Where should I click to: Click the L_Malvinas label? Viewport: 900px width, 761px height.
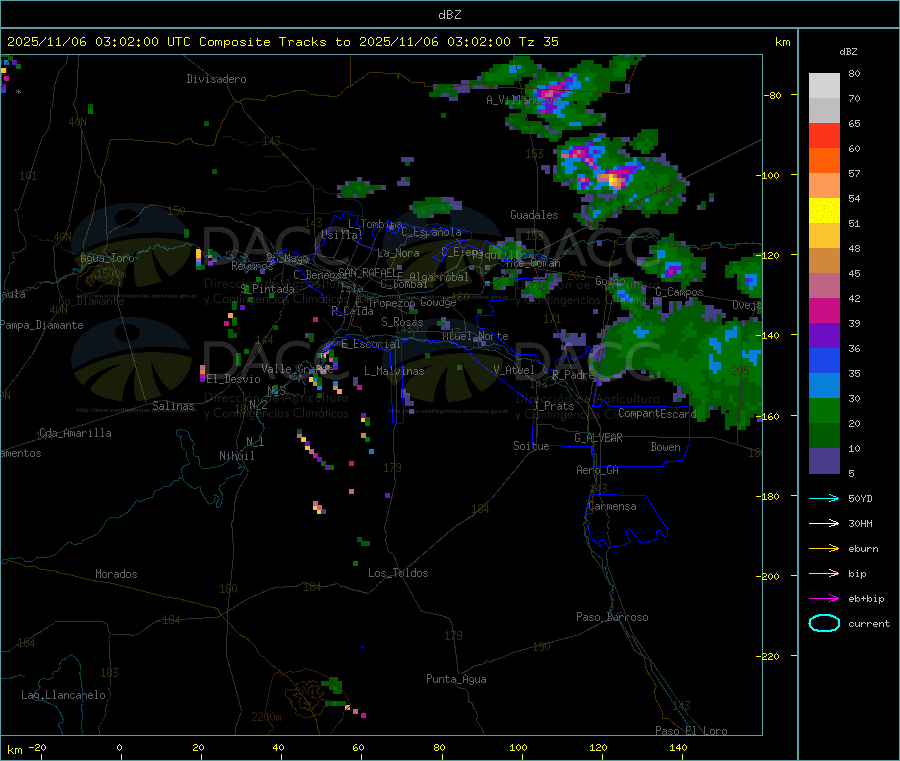click(394, 371)
